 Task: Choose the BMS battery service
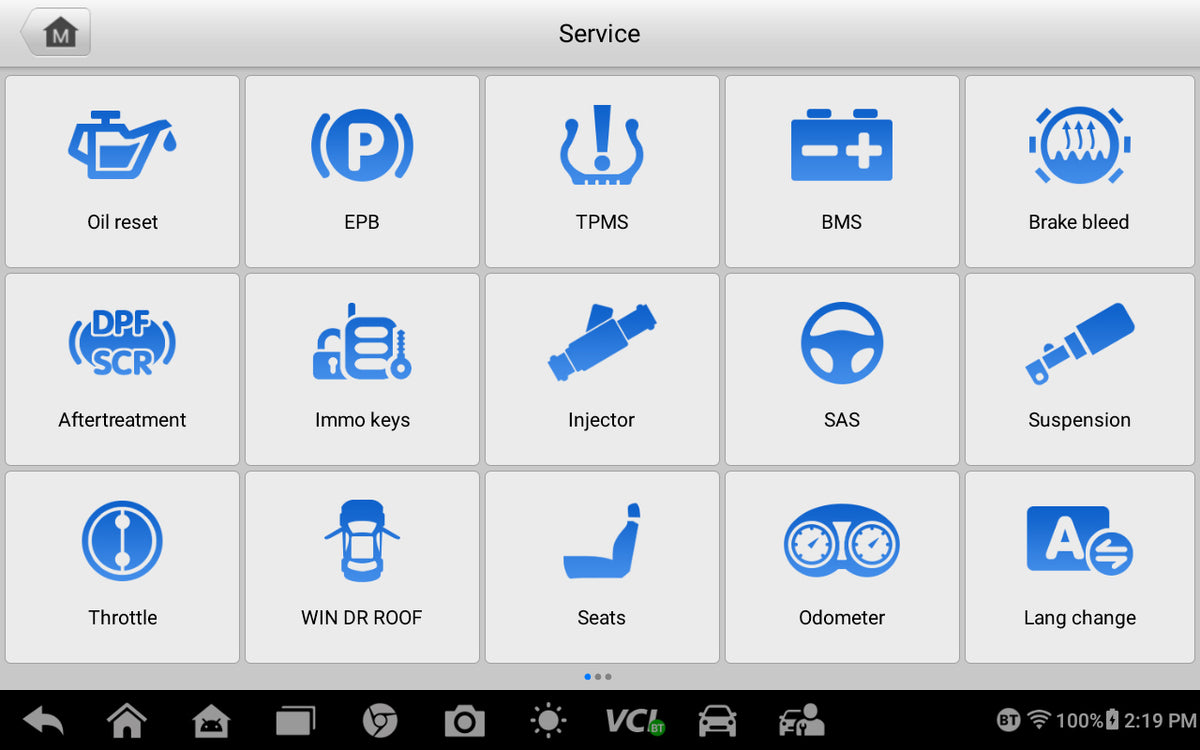point(842,172)
